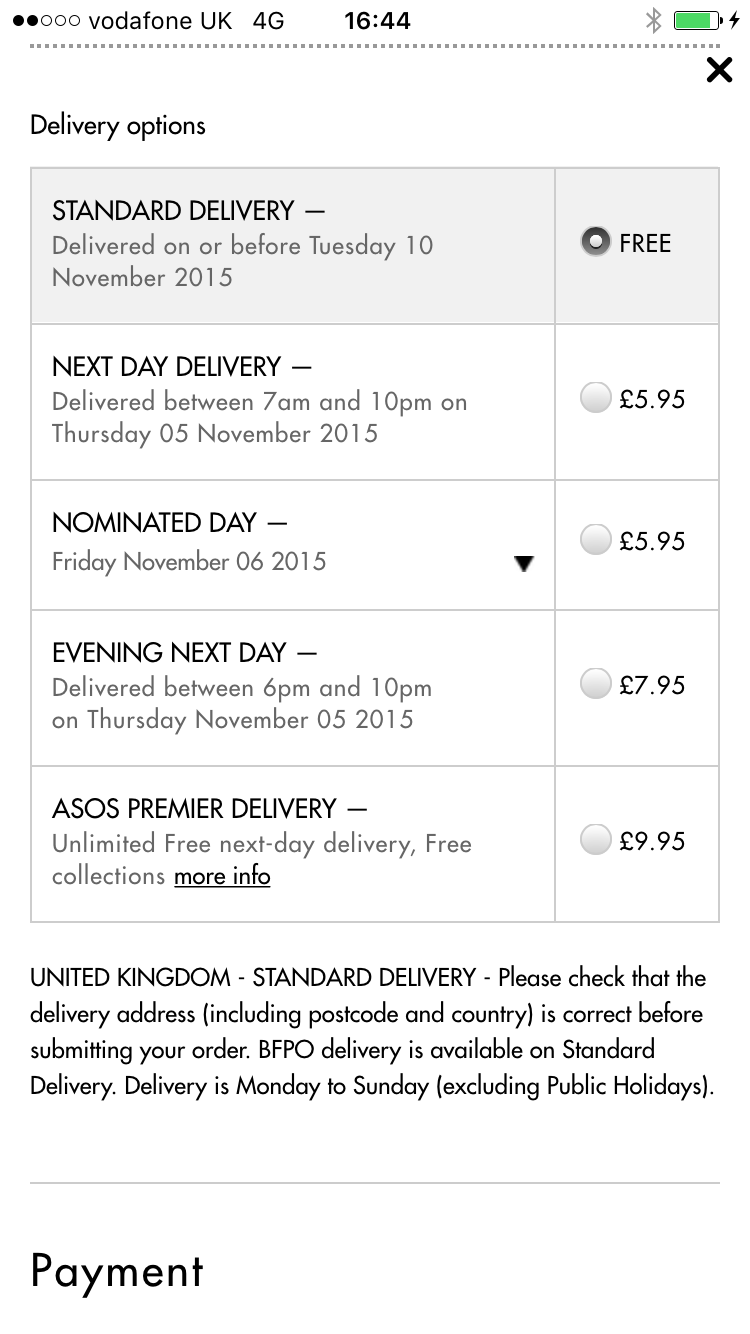
Task: Pick Evening Next Day £7.95 radio button
Action: click(596, 685)
